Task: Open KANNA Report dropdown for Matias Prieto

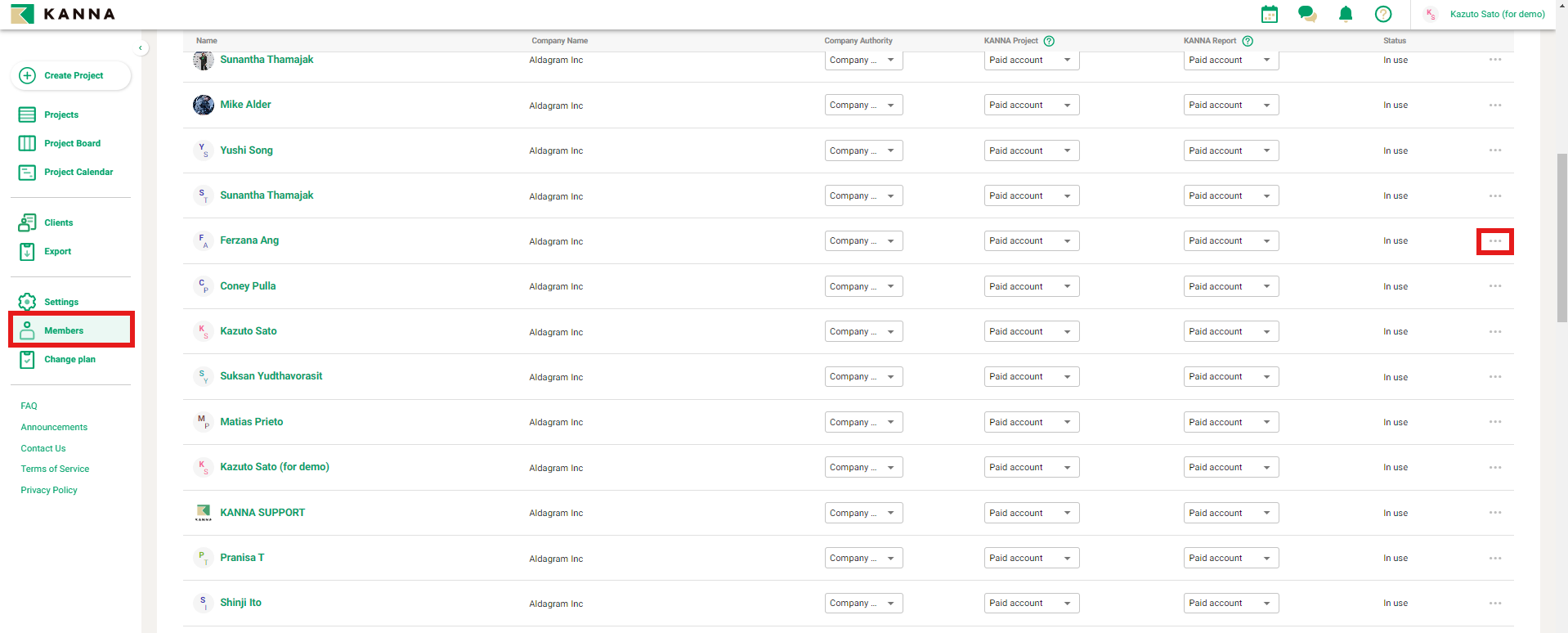Action: (1230, 422)
